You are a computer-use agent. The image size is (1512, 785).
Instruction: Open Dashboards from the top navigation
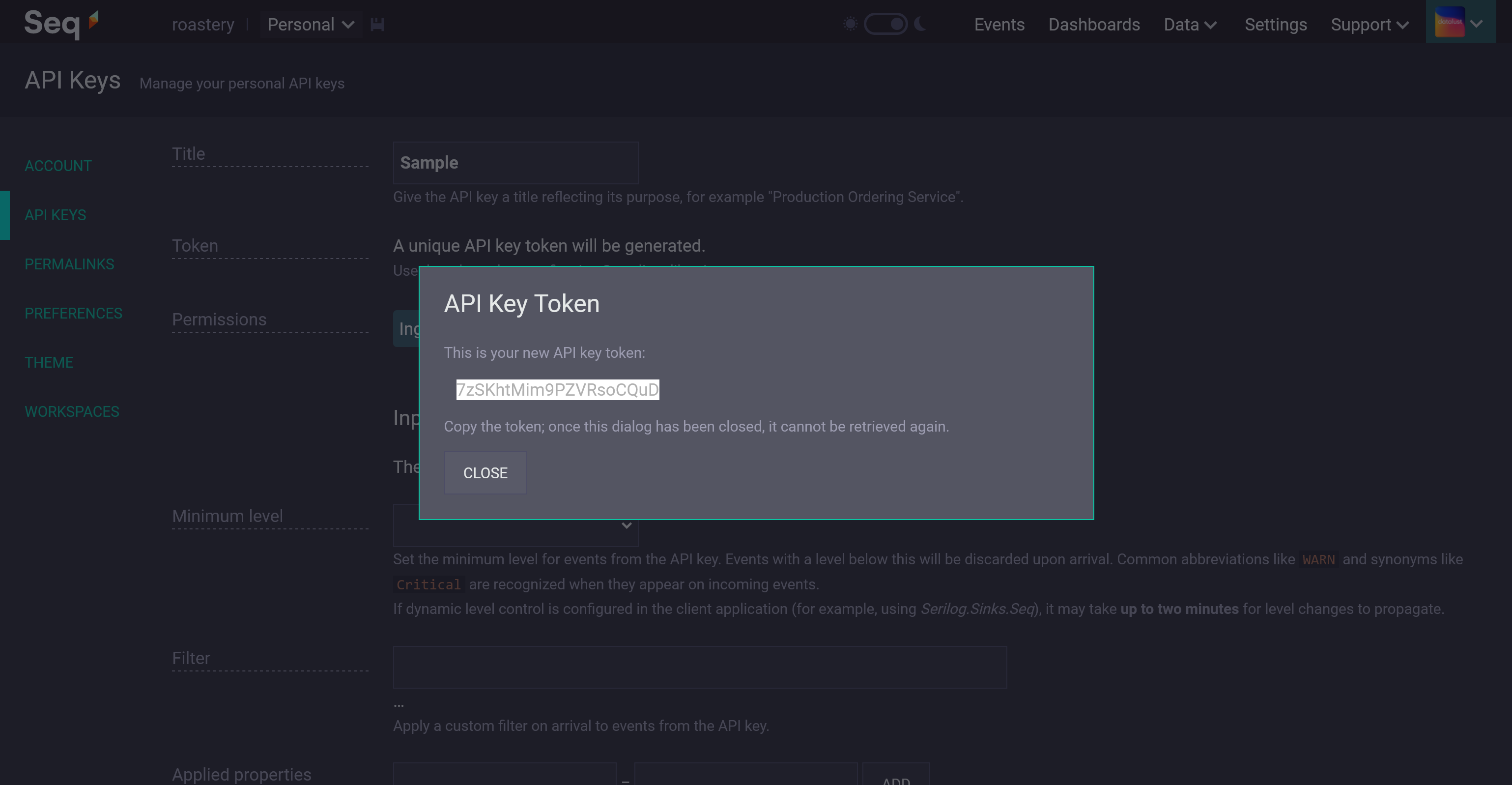pyautogui.click(x=1094, y=25)
